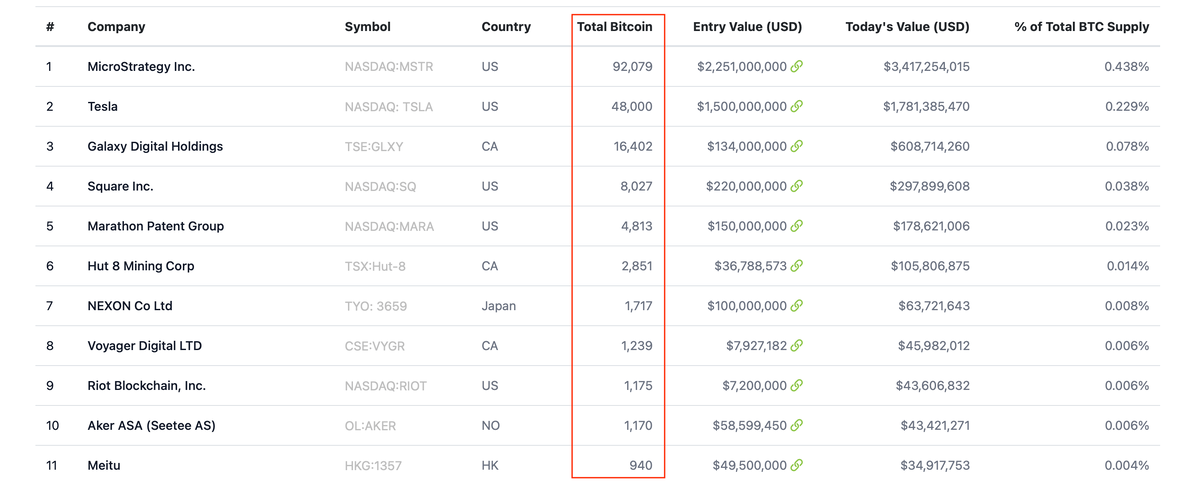Sort by % of Total BTC Supply header
This screenshot has width=1200, height=483.
tap(1082, 27)
